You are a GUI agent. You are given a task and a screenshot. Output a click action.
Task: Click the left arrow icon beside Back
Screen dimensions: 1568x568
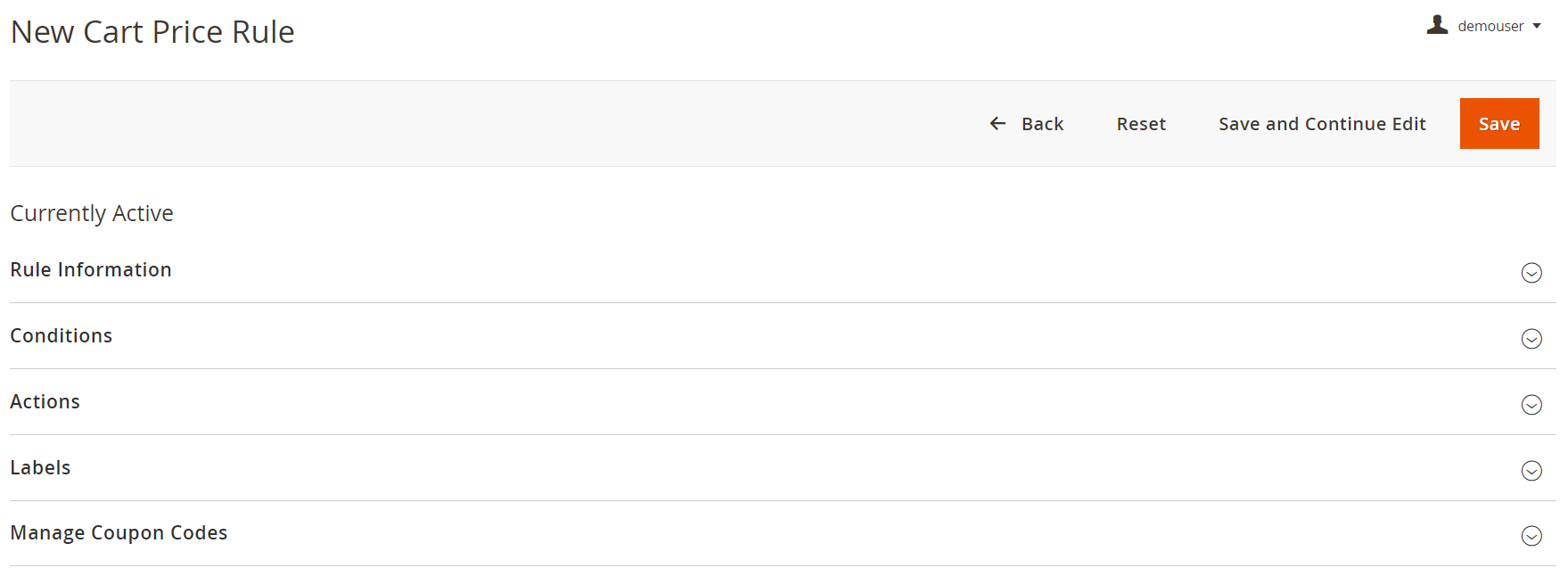(x=997, y=124)
